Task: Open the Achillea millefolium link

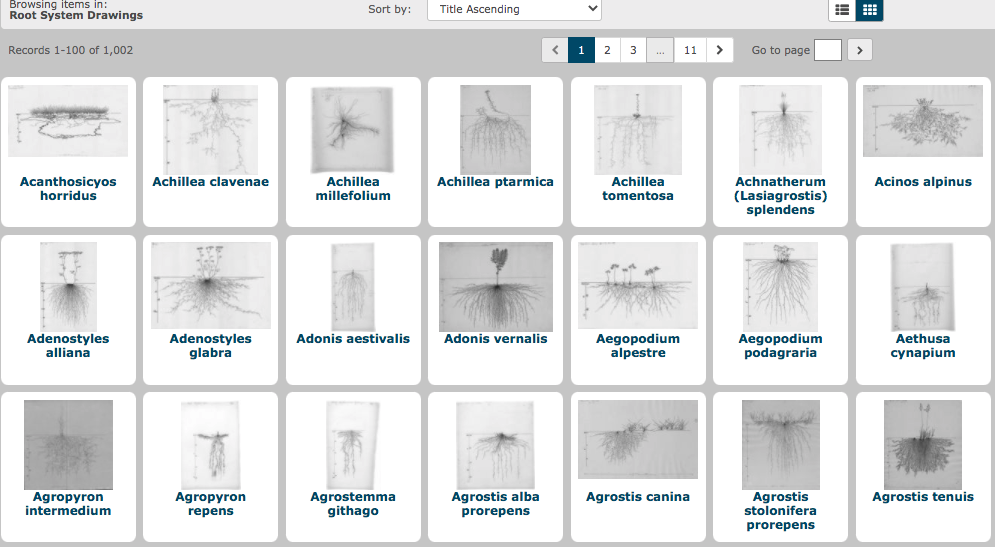Action: click(x=353, y=189)
